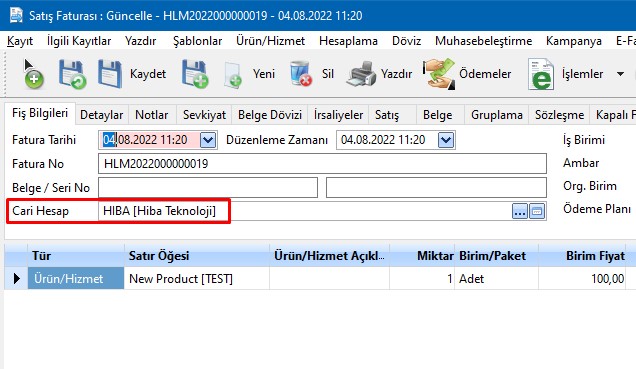
Task: Switch to the Sözleşme tab
Action: pos(559,115)
